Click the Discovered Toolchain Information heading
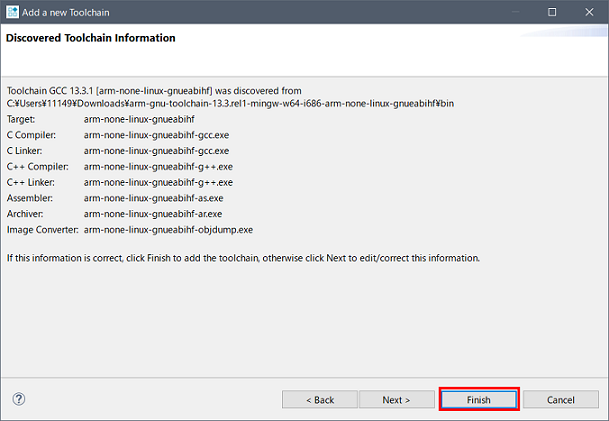Image resolution: width=609 pixels, height=421 pixels. tap(91, 38)
